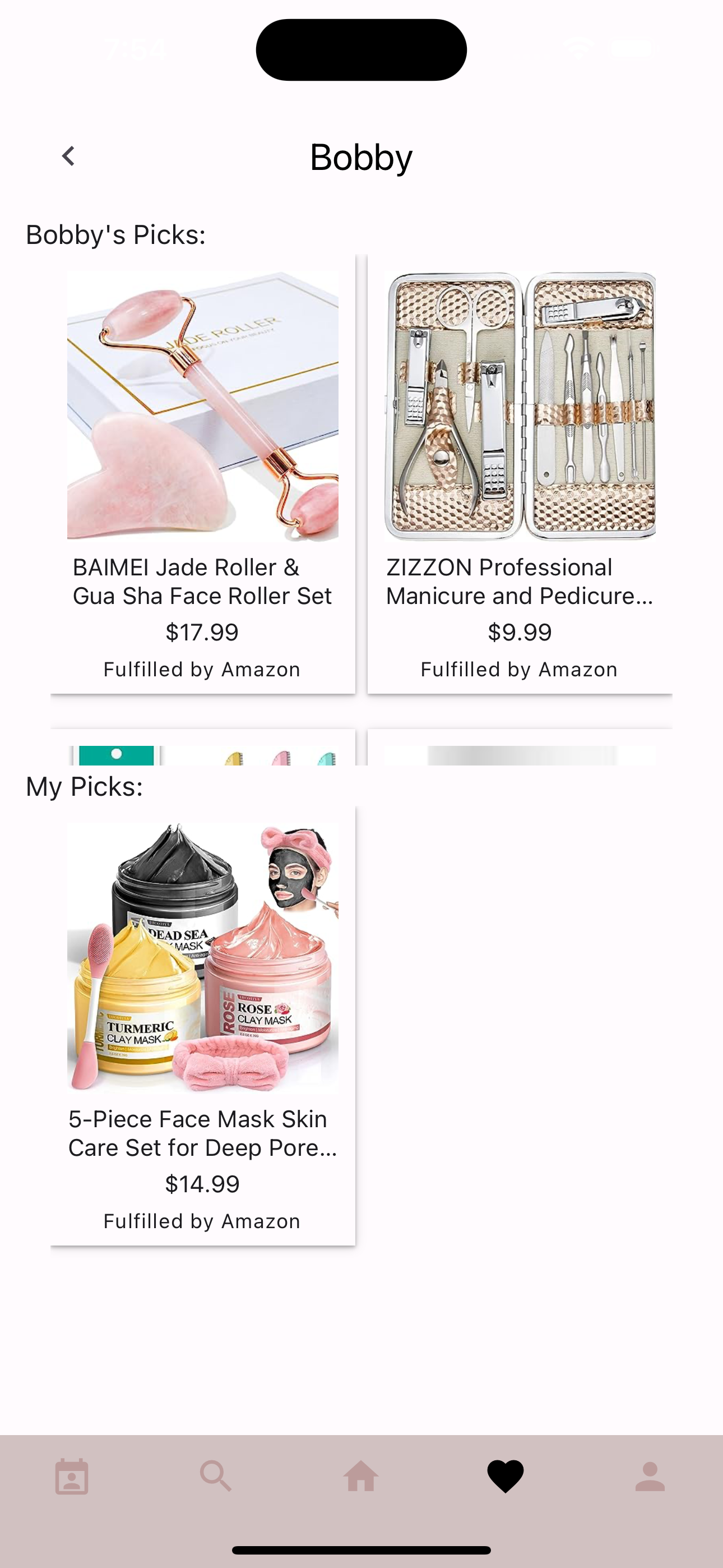Open the profile person tab
The height and width of the screenshot is (1568, 723).
(650, 1477)
